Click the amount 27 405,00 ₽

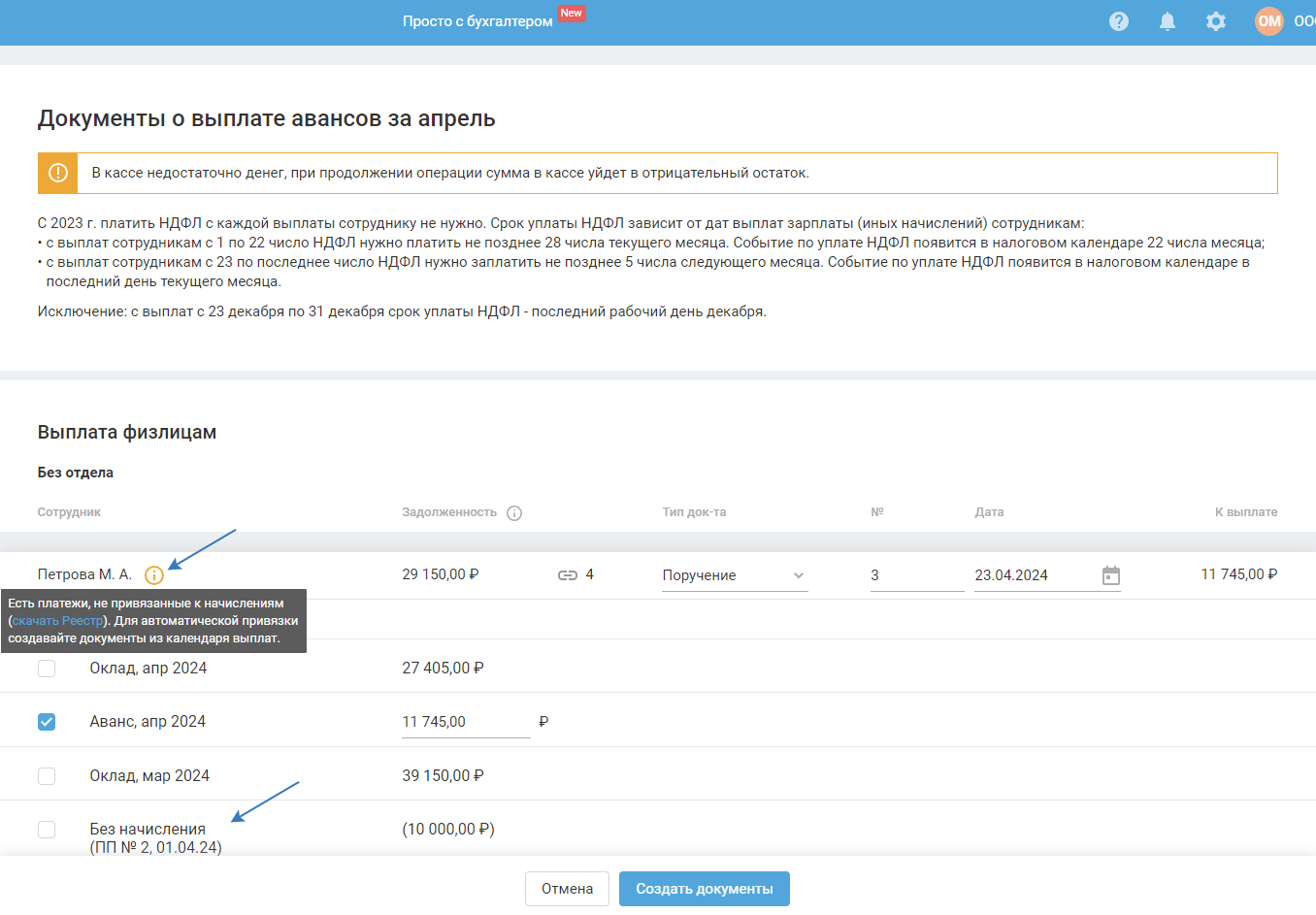(443, 668)
